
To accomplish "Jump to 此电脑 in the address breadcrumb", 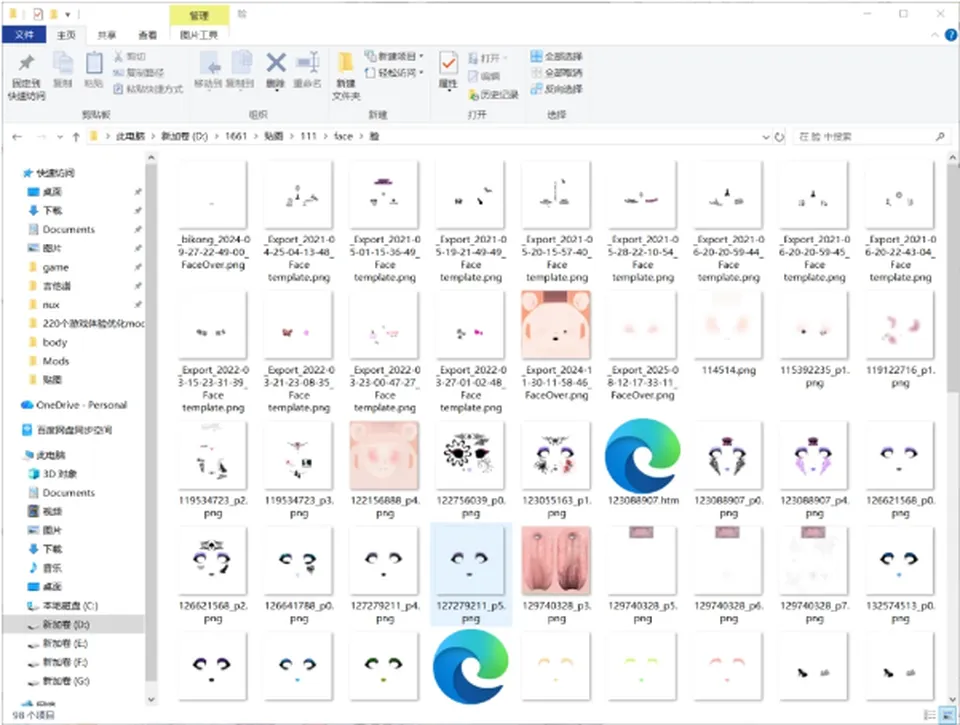I will coord(130,137).
